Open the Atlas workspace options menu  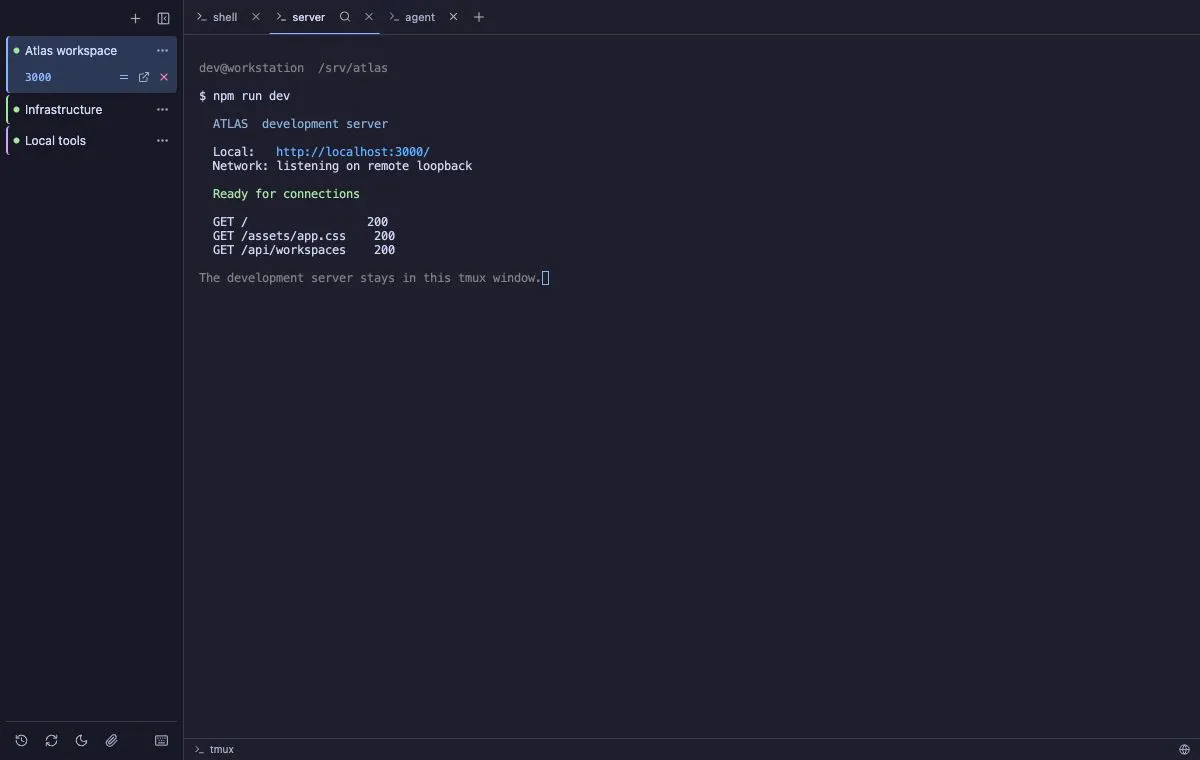coord(162,51)
